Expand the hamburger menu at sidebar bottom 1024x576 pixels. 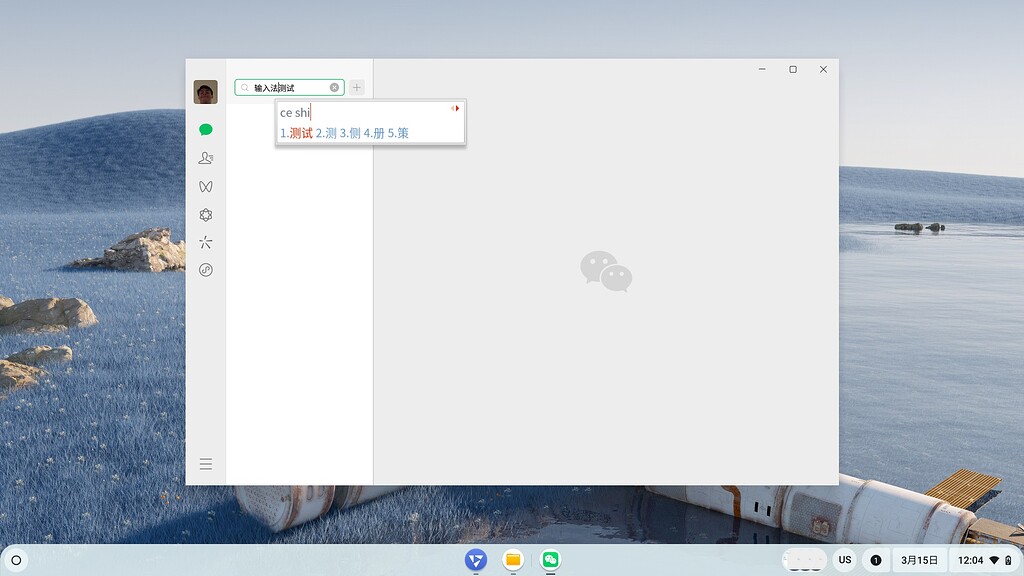[205, 463]
